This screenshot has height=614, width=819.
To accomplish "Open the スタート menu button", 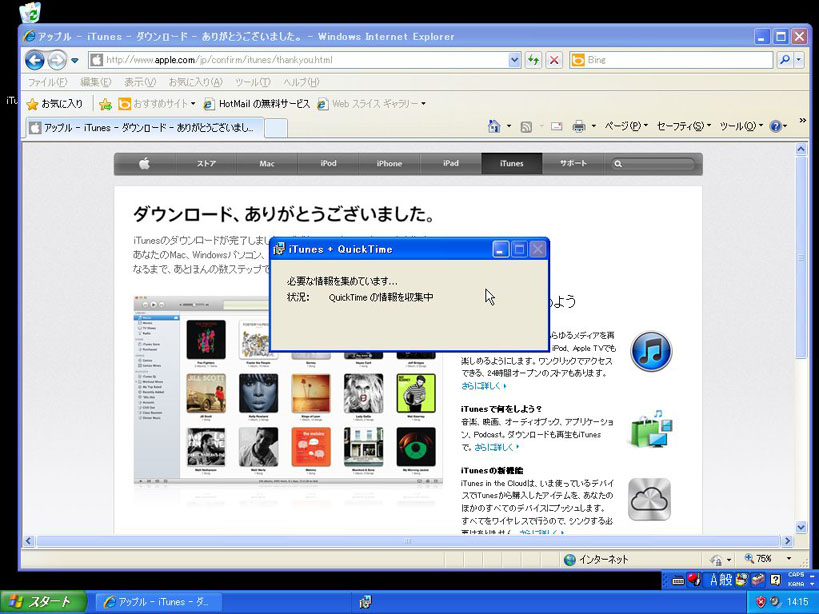I will pyautogui.click(x=44, y=602).
